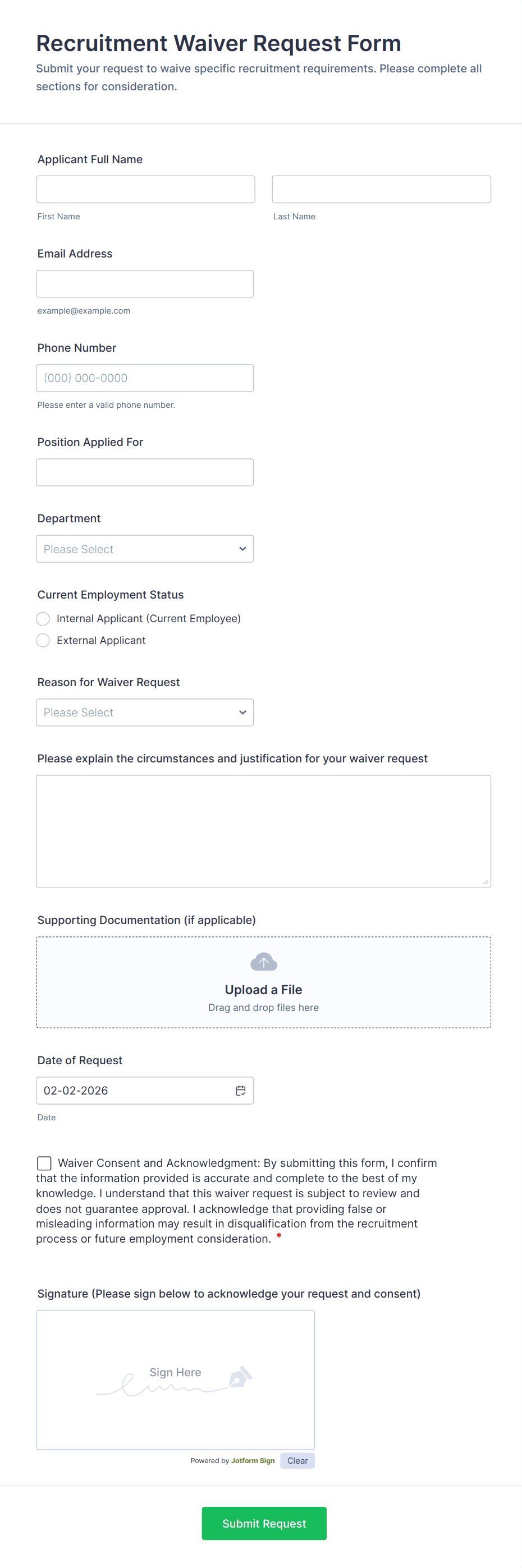The image size is (522, 1568).
Task: Click the calendar icon in date field
Action: (x=241, y=1090)
